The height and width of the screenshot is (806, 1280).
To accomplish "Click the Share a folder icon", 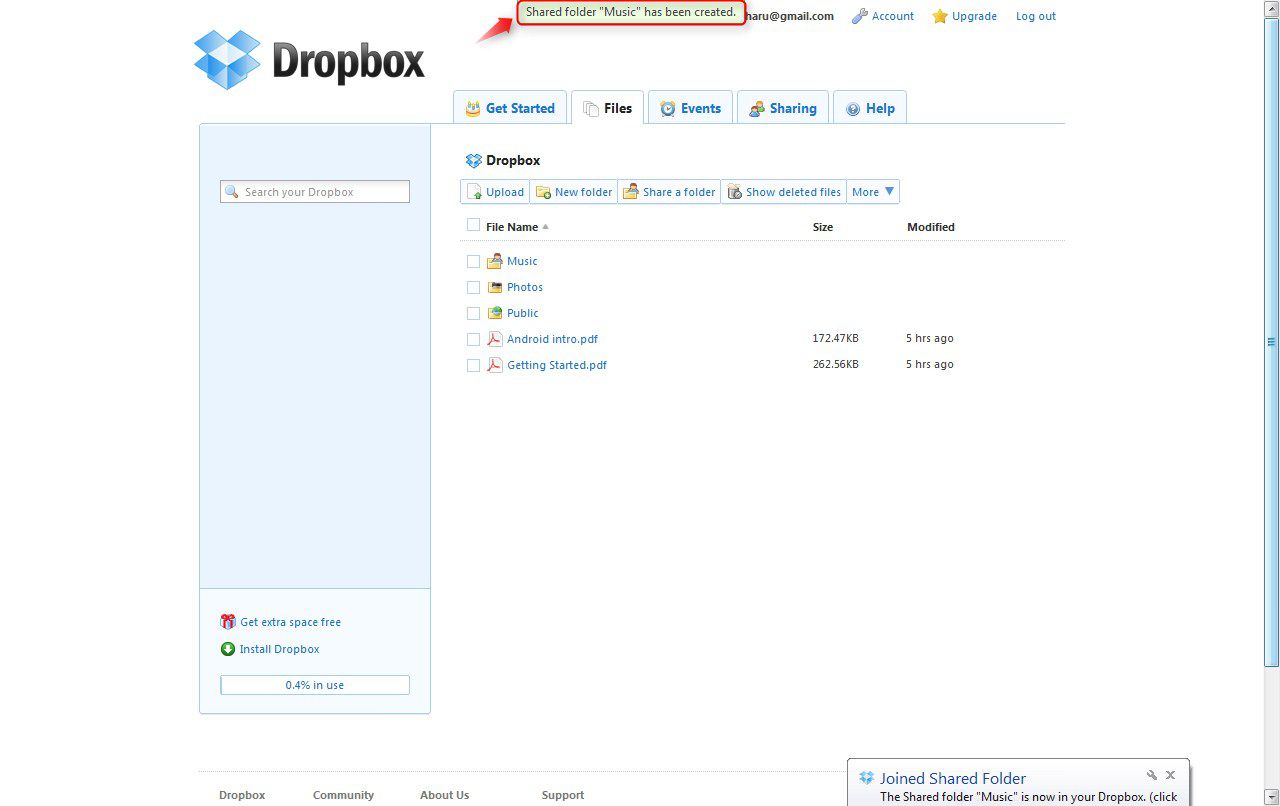I will 631,192.
